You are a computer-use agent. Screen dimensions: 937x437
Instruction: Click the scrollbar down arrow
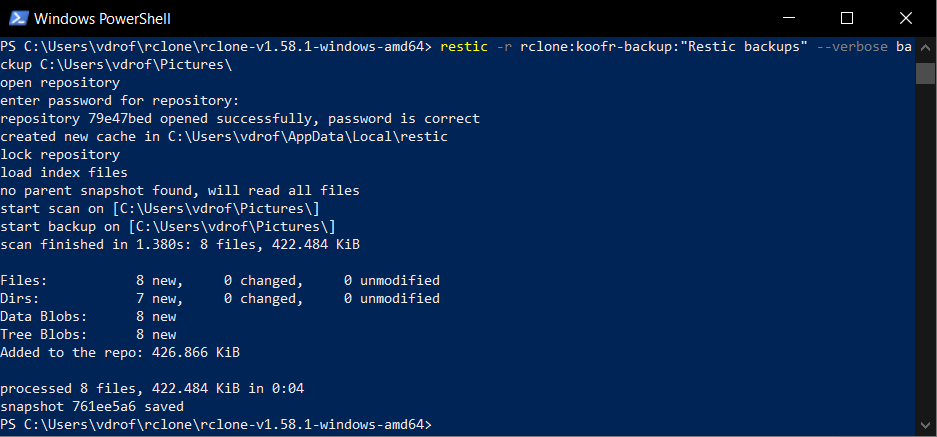pos(926,424)
